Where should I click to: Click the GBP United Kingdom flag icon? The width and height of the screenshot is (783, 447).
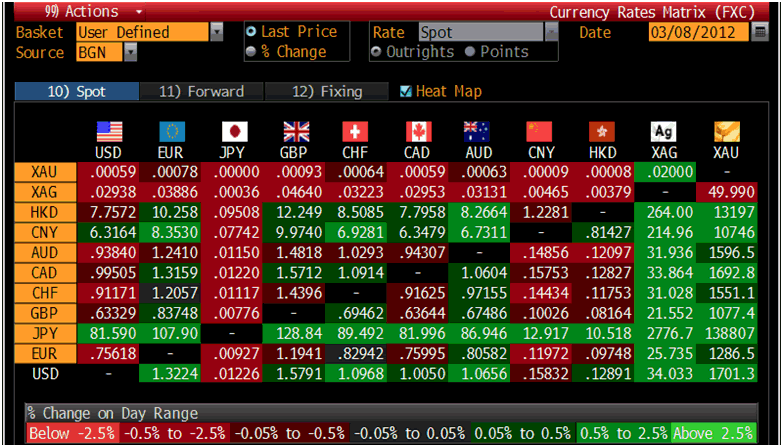(x=296, y=132)
